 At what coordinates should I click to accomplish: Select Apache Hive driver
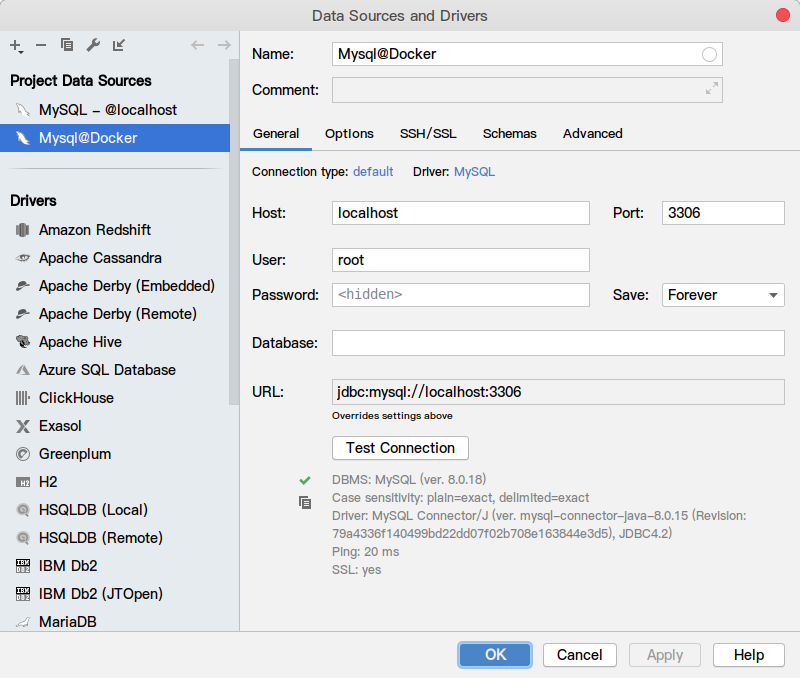tap(115, 342)
